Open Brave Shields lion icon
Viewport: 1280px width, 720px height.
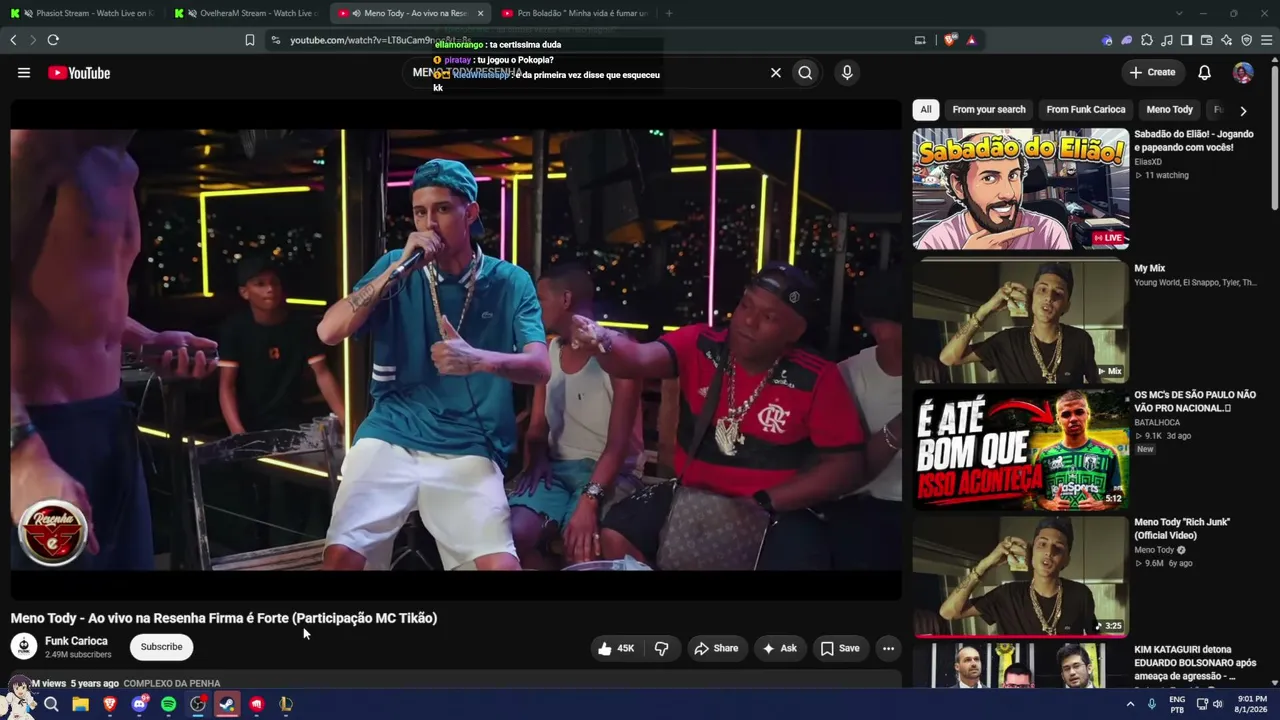point(949,40)
